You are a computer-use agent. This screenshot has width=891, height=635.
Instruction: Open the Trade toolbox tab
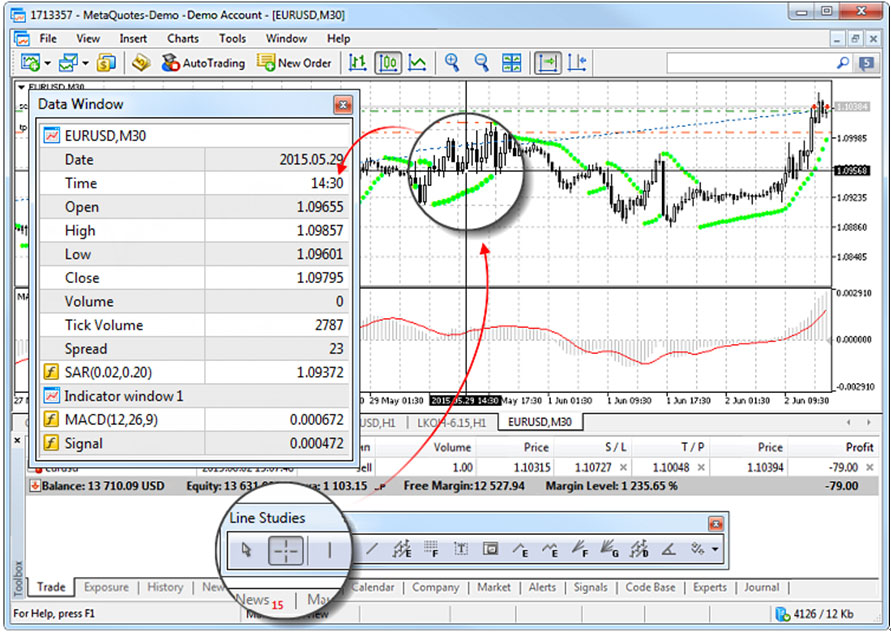pyautogui.click(x=51, y=587)
